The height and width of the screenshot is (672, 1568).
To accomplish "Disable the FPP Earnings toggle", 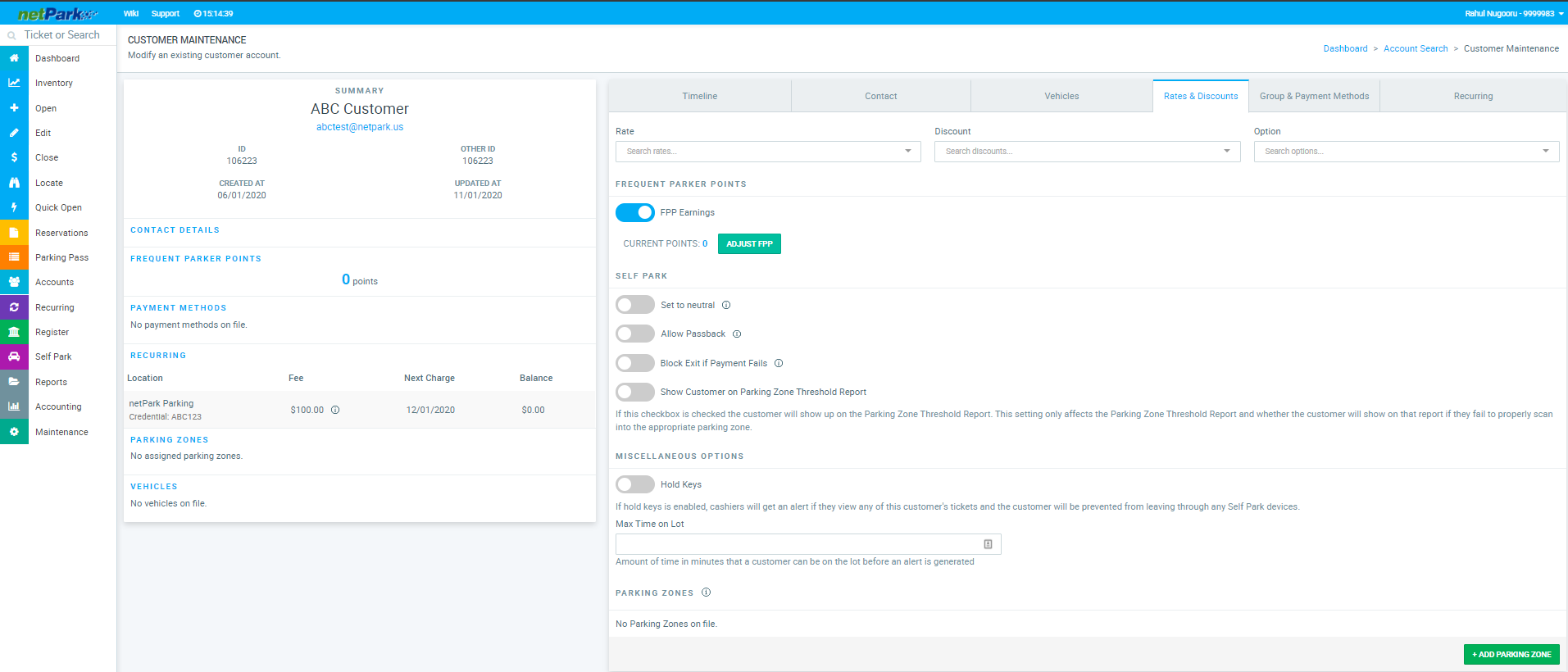I will click(635, 212).
